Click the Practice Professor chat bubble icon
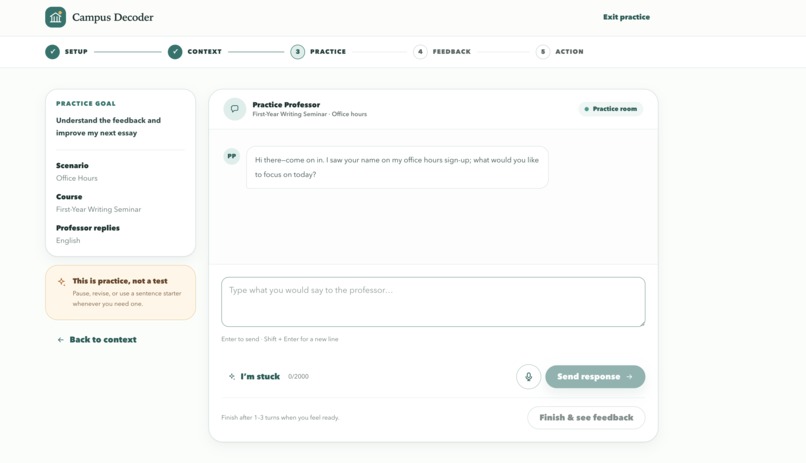The height and width of the screenshot is (463, 806). click(234, 109)
